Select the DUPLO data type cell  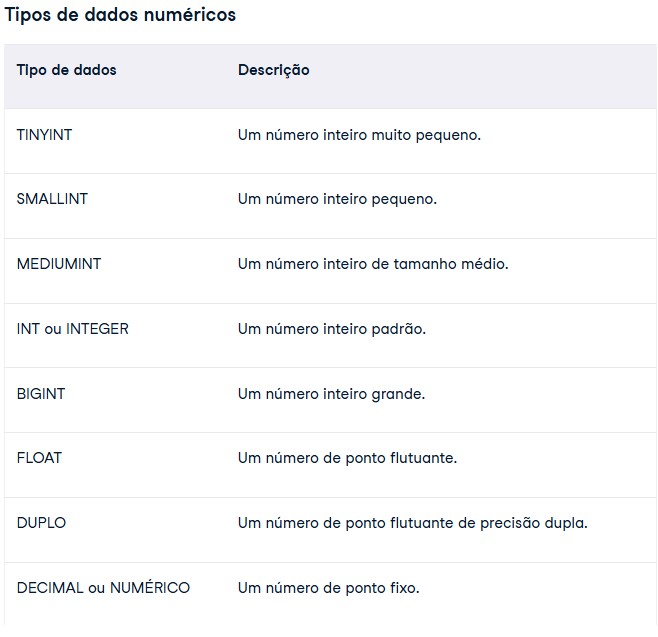click(x=42, y=523)
